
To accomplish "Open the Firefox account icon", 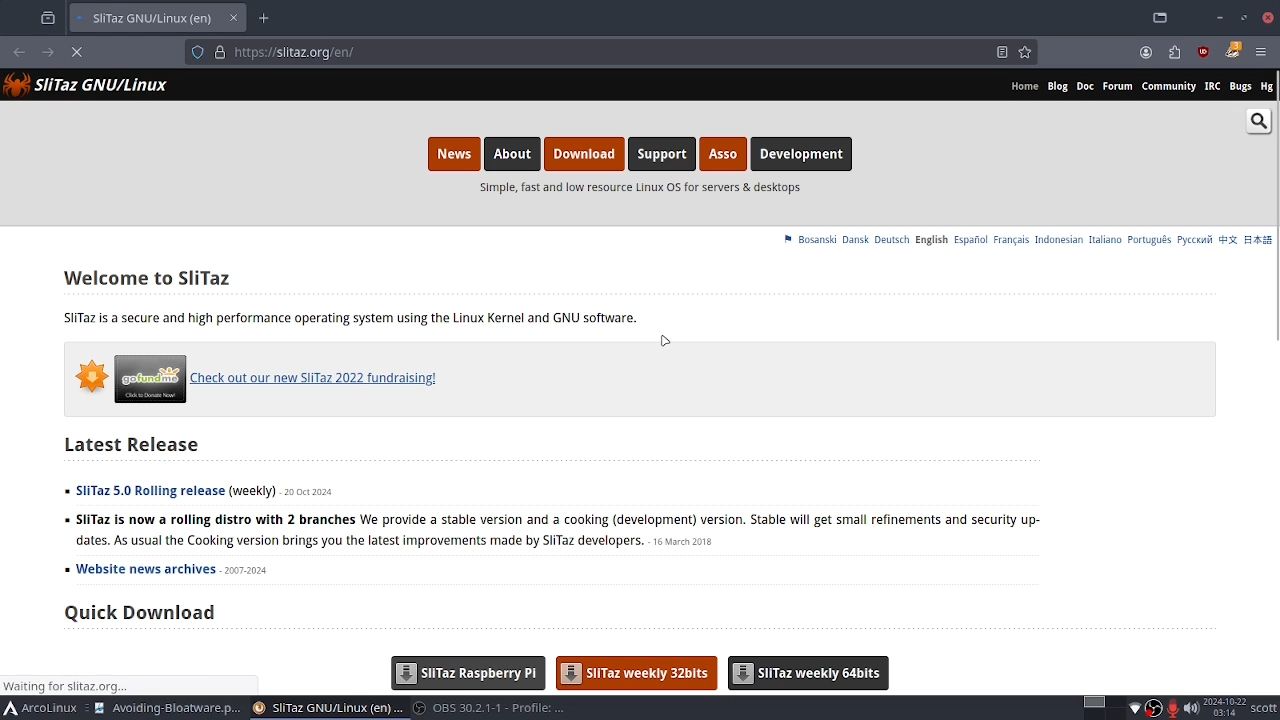I will click(x=1146, y=52).
